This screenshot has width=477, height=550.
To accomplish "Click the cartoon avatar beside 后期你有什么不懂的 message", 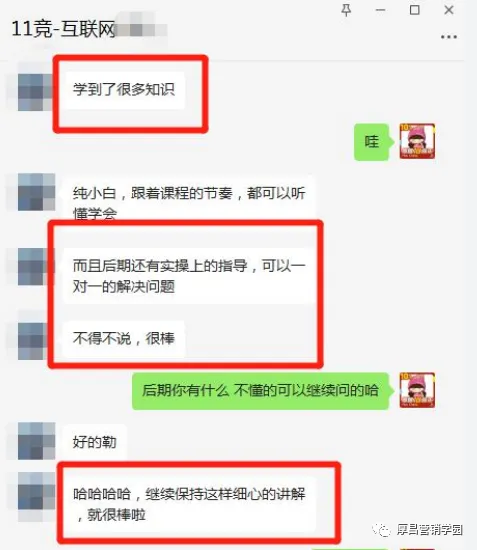I will point(417,390).
